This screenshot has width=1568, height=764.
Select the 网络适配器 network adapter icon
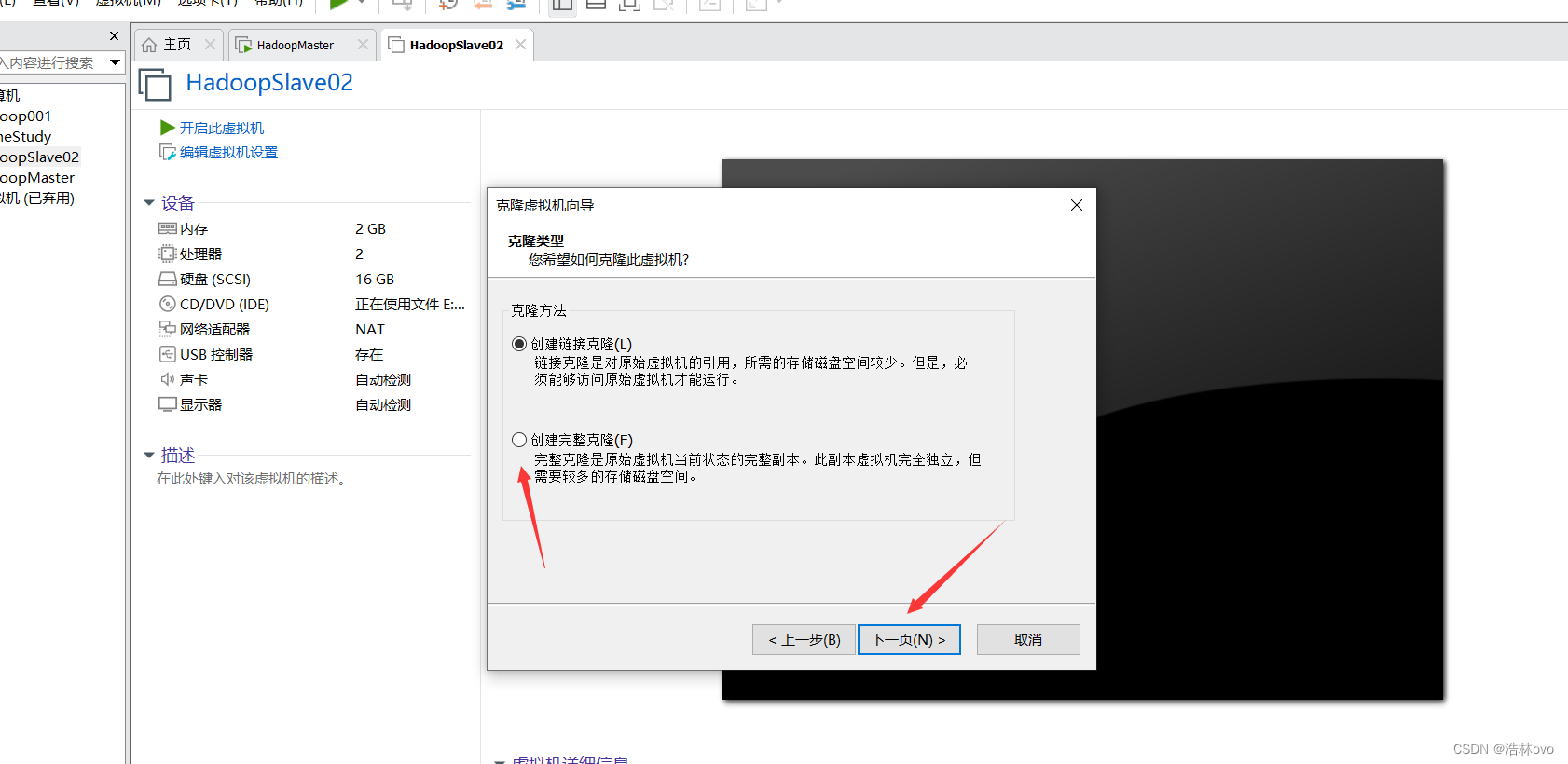tap(168, 329)
